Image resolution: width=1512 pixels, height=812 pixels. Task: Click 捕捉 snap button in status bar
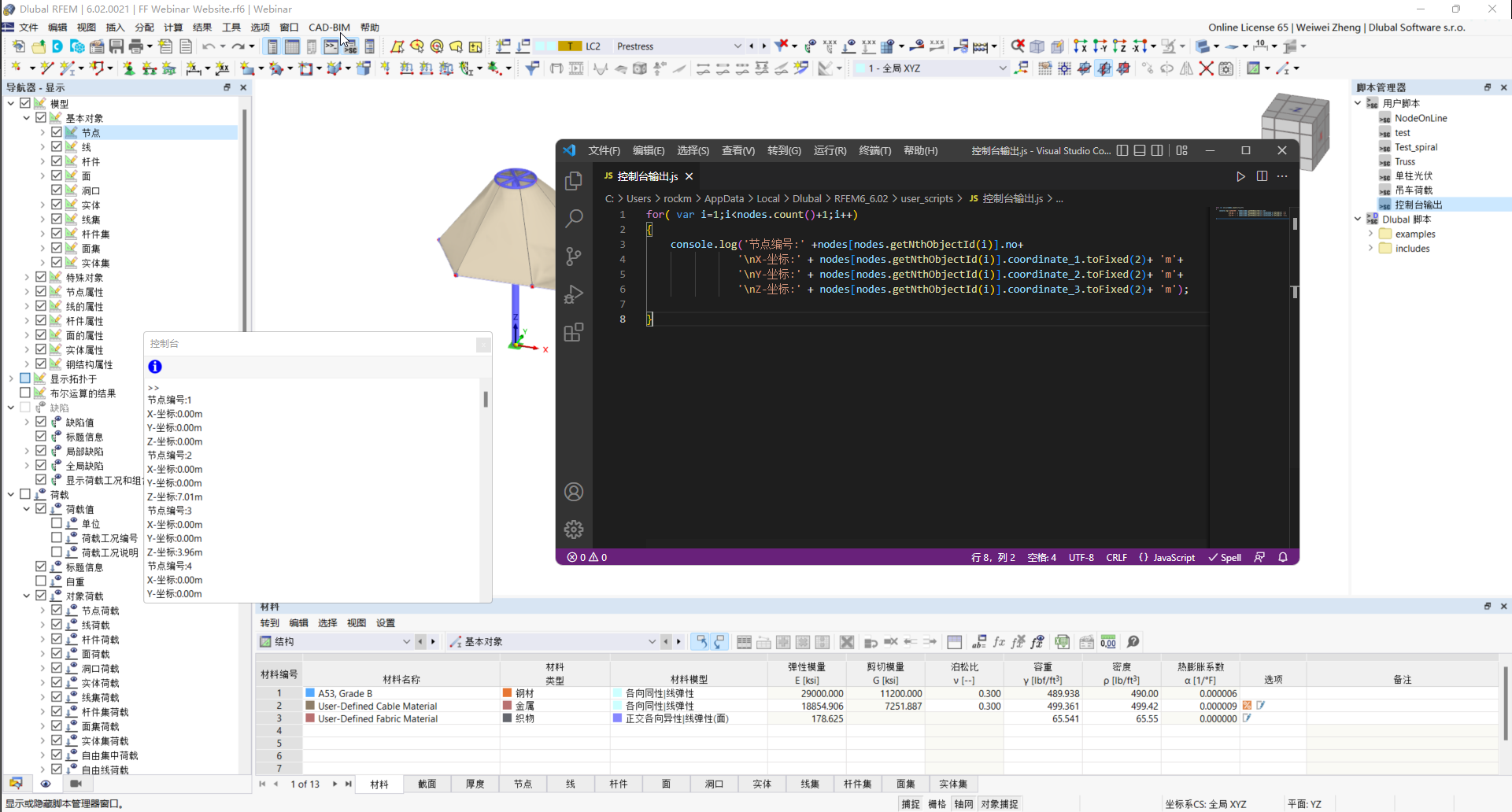(x=911, y=804)
